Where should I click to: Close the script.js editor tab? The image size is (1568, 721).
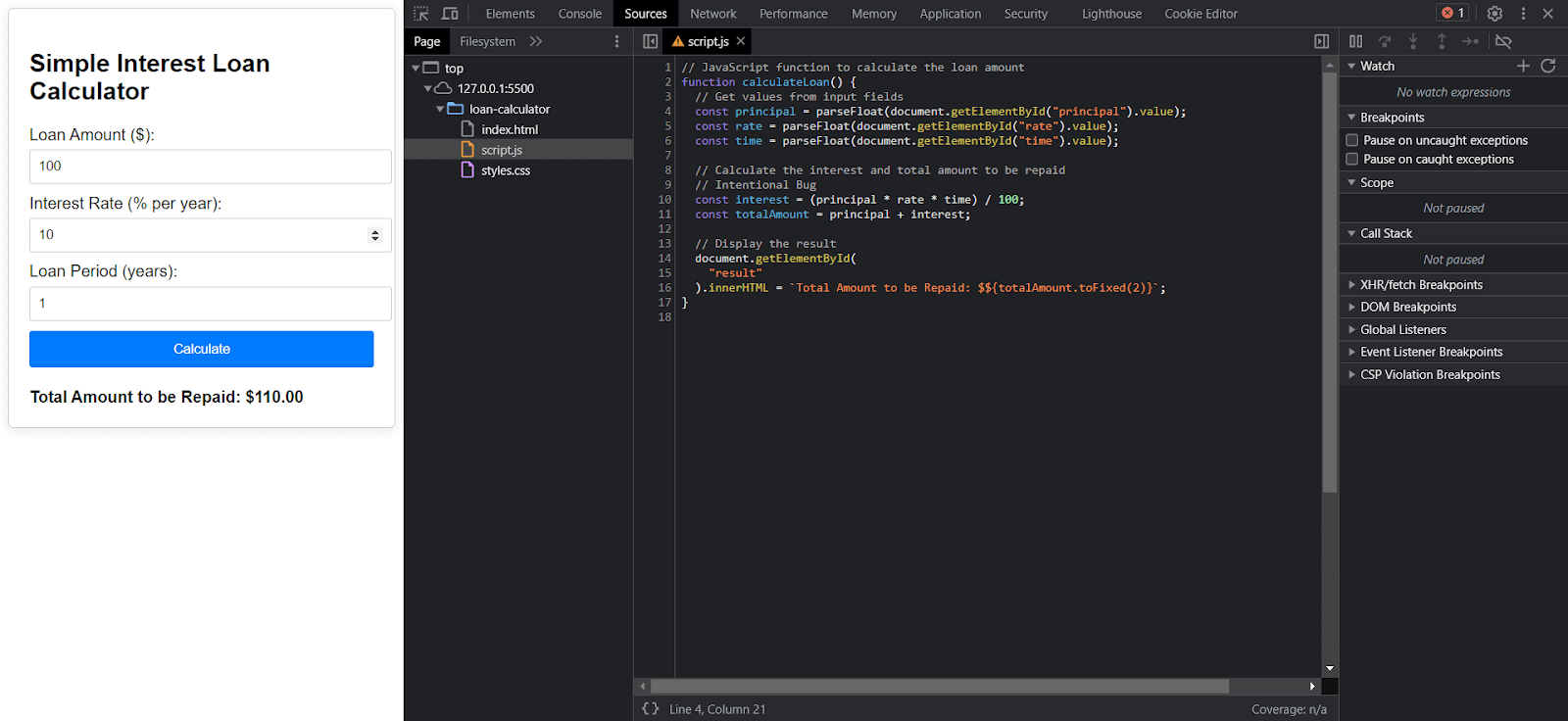click(x=741, y=41)
